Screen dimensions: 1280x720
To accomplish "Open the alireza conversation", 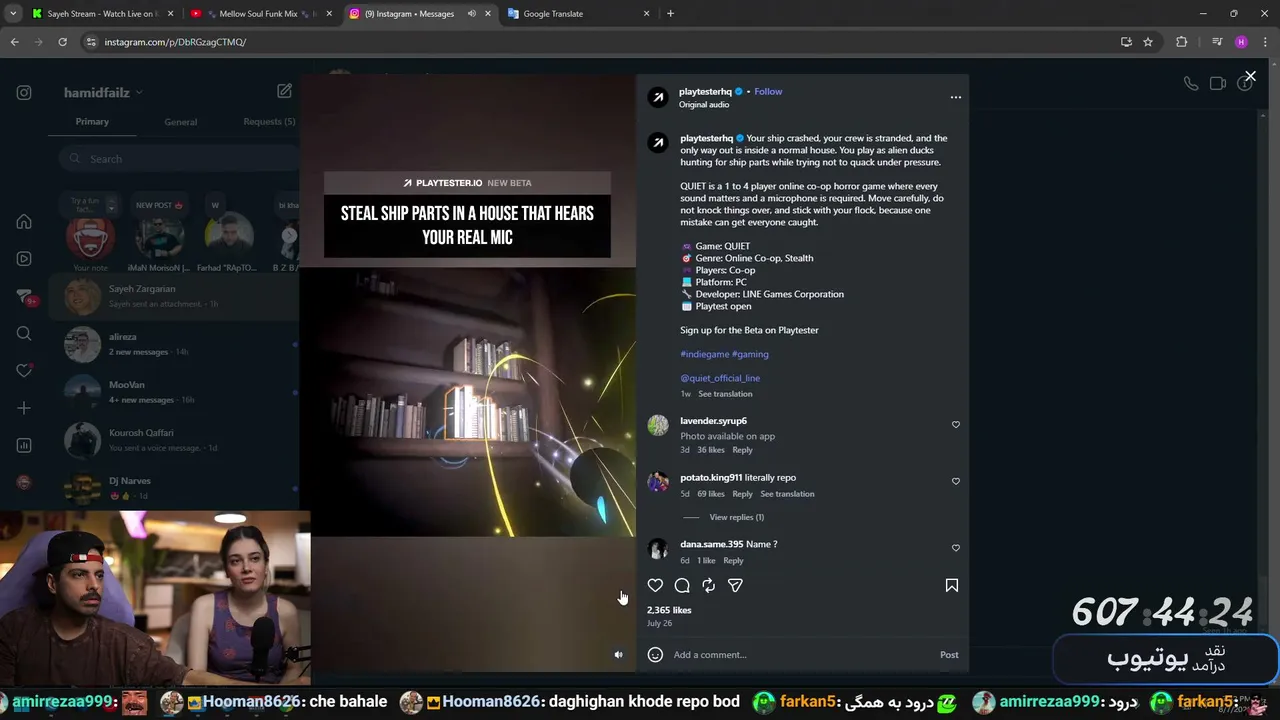I will click(175, 344).
